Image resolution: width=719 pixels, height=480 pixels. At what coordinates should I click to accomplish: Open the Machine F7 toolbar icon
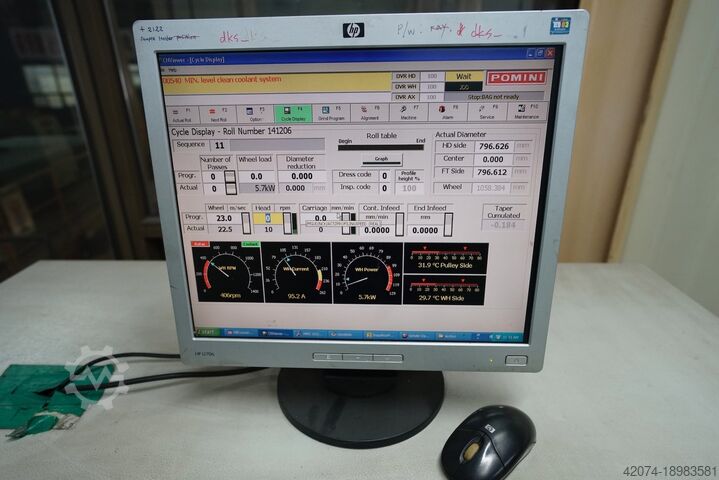409,112
